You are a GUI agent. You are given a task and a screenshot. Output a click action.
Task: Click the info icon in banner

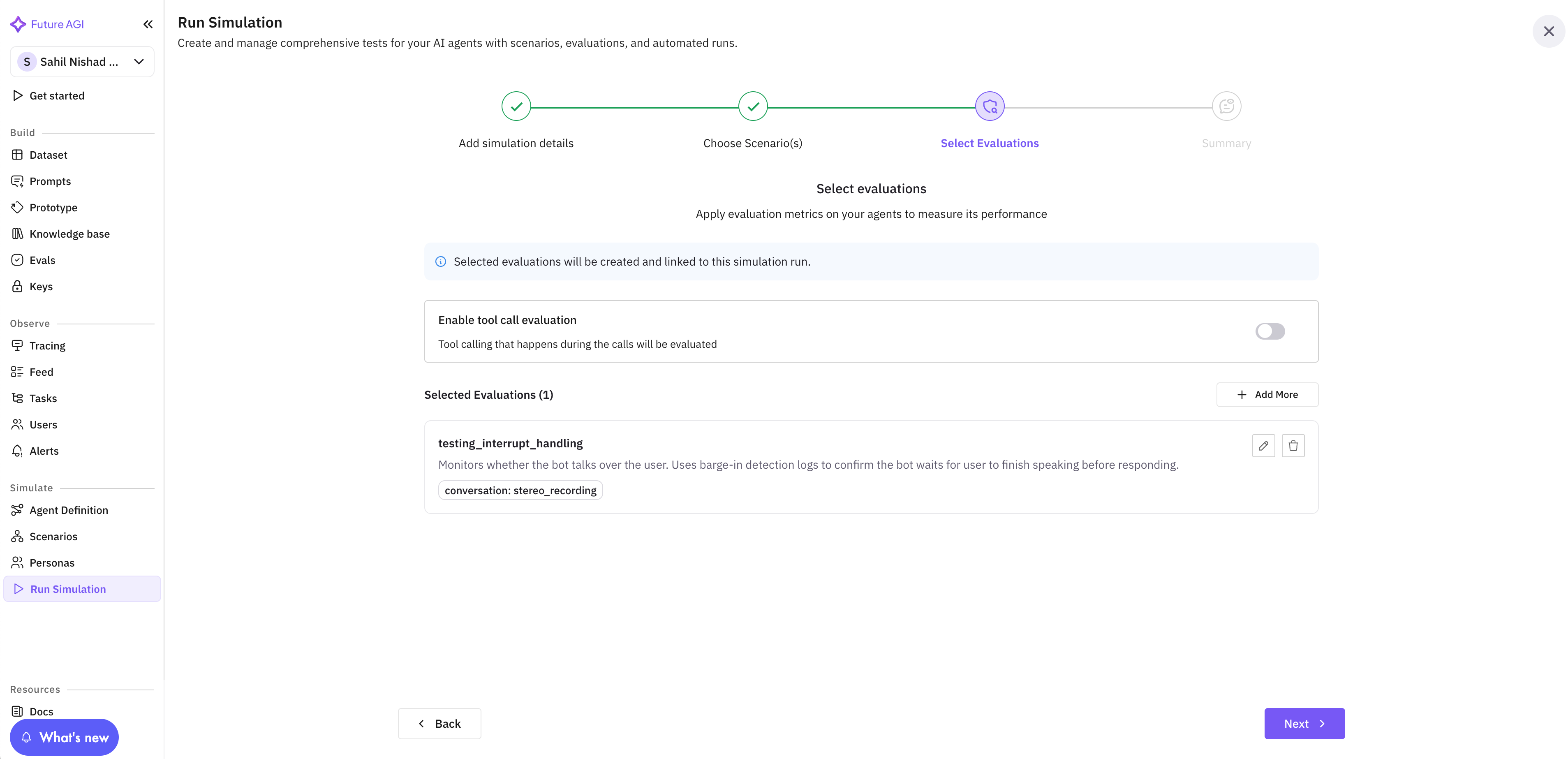pyautogui.click(x=441, y=262)
